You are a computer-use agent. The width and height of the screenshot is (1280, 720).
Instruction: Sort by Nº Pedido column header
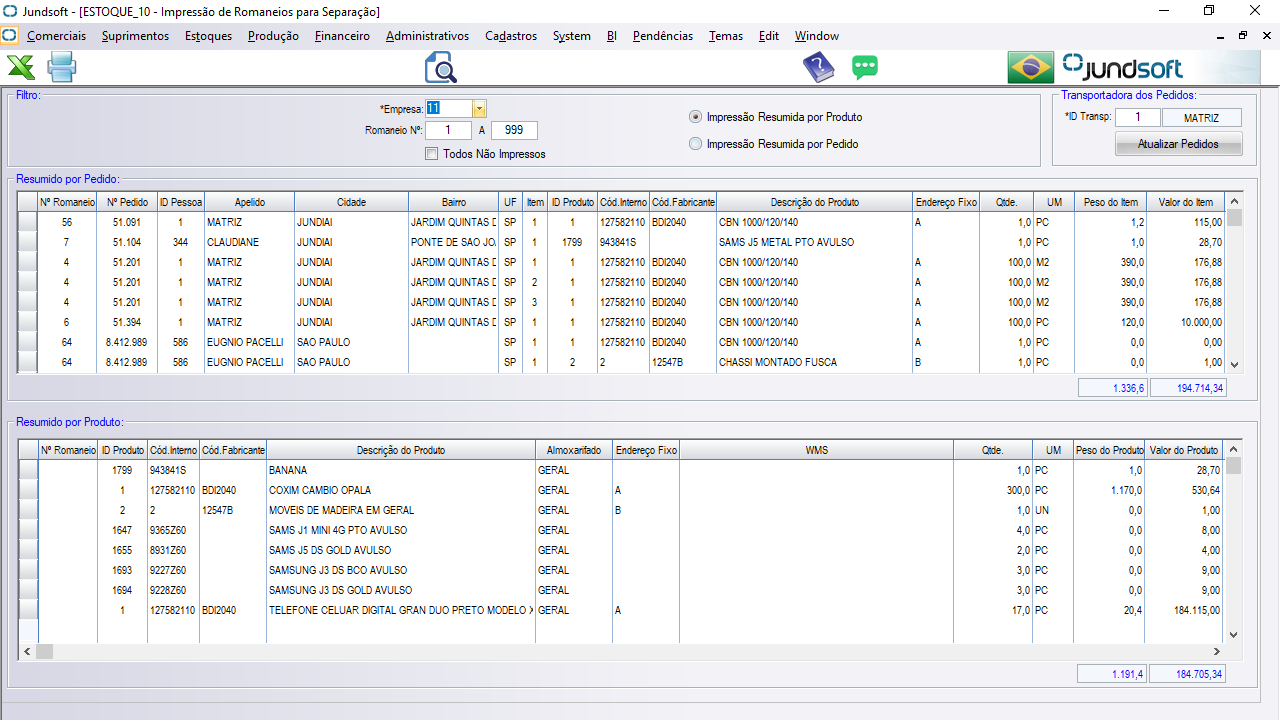(x=127, y=202)
